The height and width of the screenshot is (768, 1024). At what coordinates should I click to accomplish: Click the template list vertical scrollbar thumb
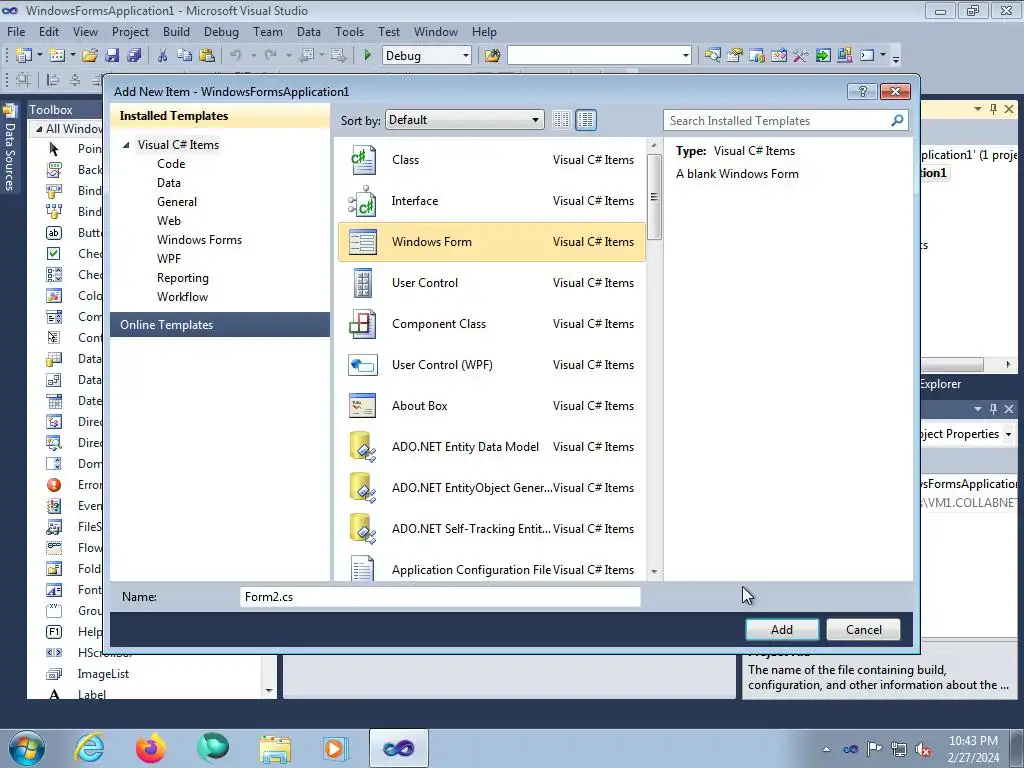(654, 197)
